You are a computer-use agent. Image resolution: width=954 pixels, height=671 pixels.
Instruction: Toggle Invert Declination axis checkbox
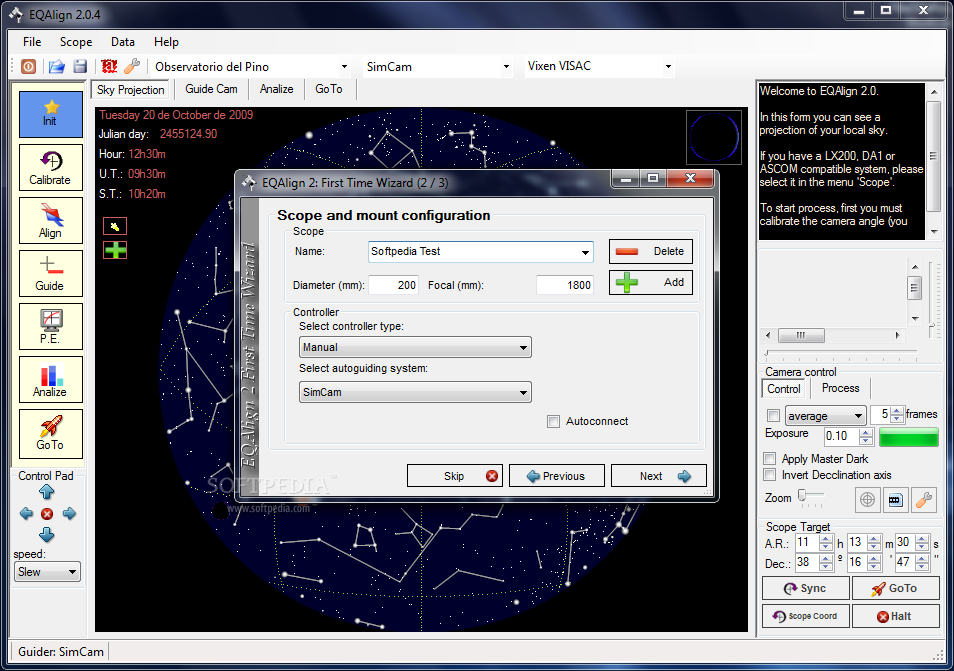tap(770, 475)
